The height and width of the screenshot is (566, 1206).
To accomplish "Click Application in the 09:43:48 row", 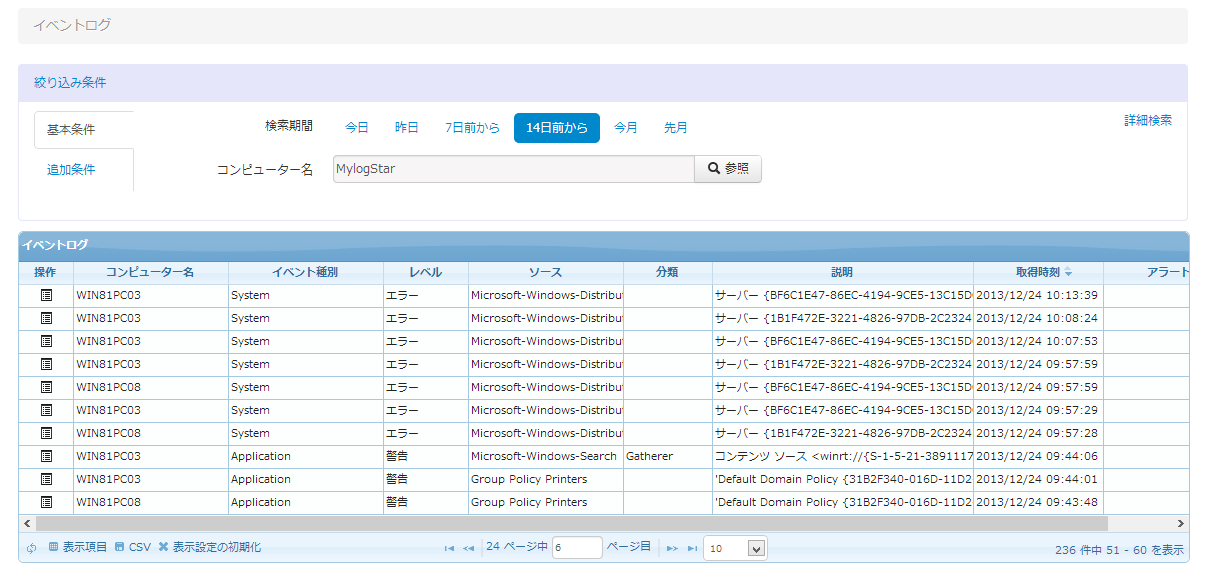I will point(305,502).
